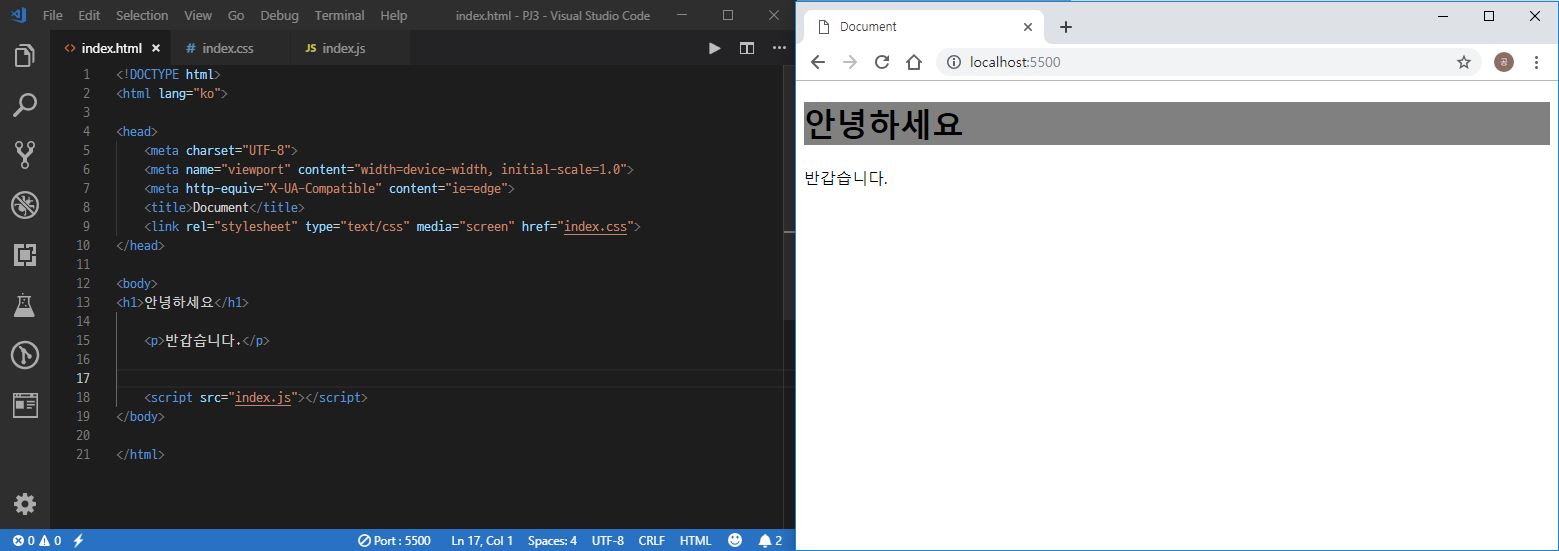Change encoding via UTF-8 status item
Image resolution: width=1559 pixels, height=551 pixels.
tap(608, 540)
